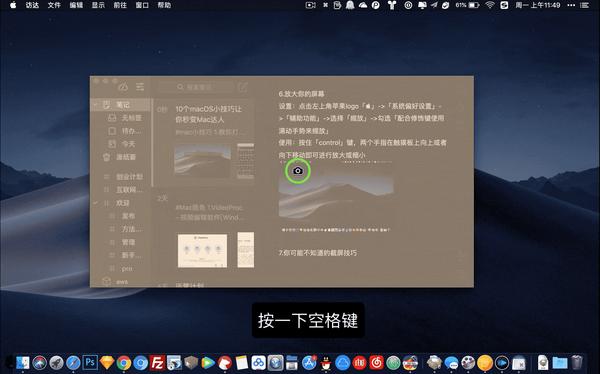Viewport: 600px width, 374px height.
Task: Click the circled P icon in menu bar
Action: click(376, 5)
